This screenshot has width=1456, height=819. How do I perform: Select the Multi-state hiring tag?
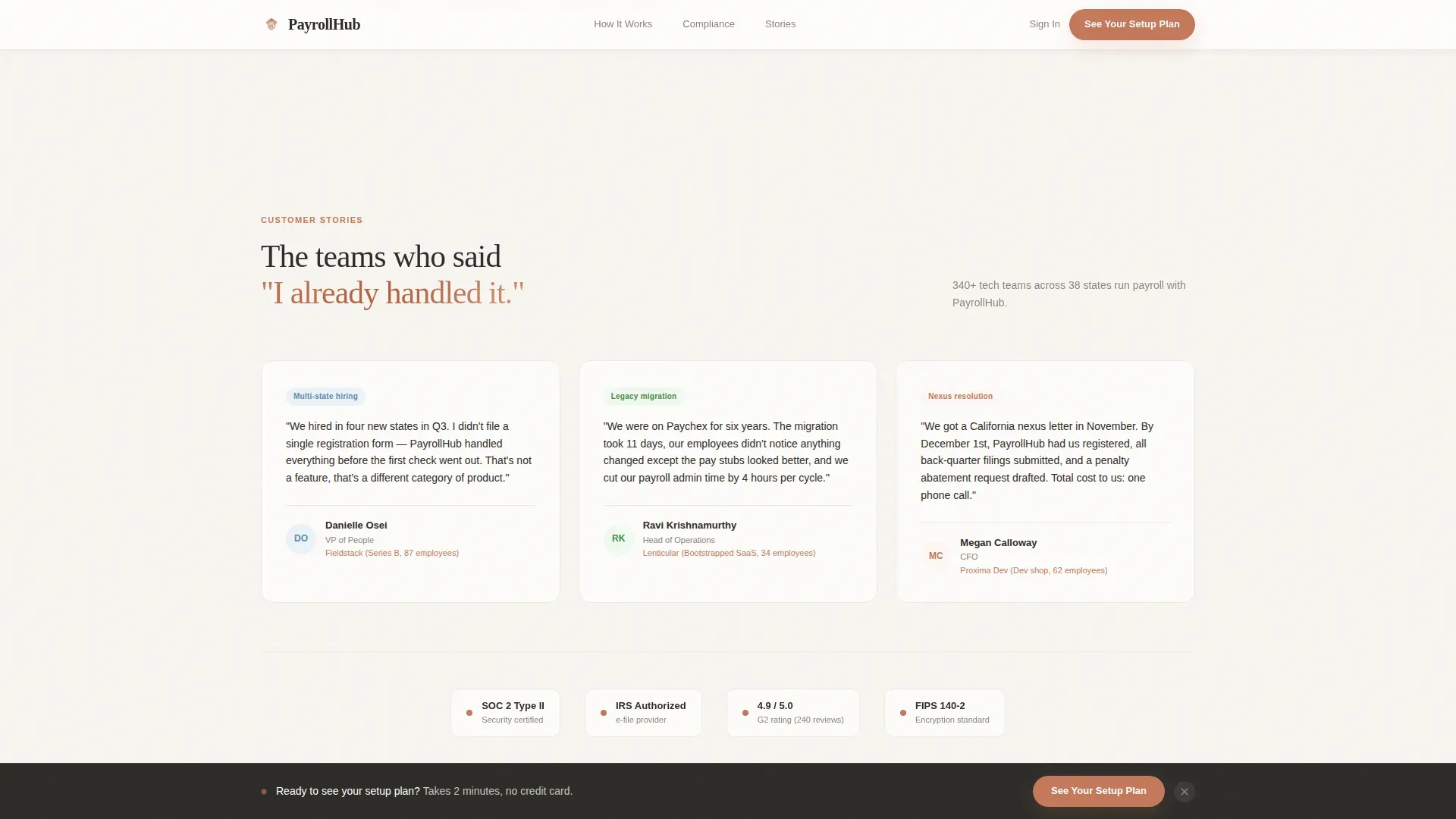pyautogui.click(x=325, y=396)
